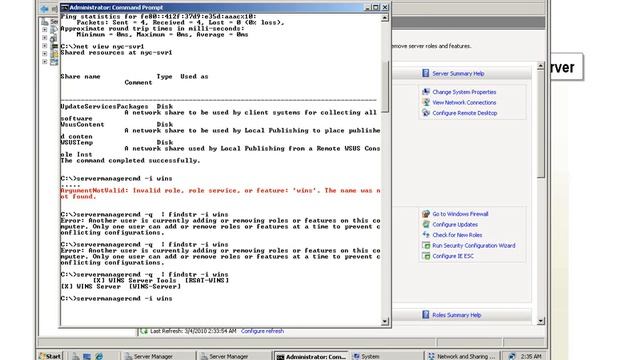Click the Command Prompt scrollbar up arrow
The height and width of the screenshot is (360, 640).
[x=384, y=18]
